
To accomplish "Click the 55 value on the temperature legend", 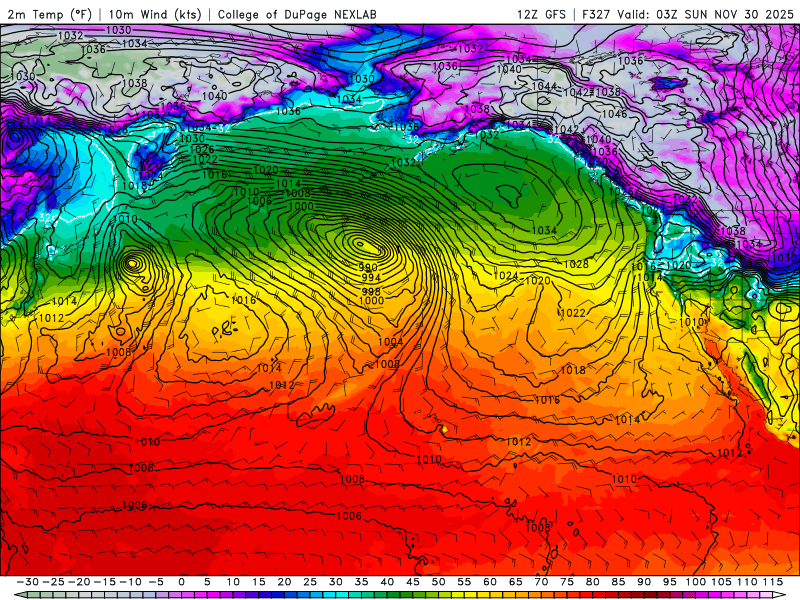I will pos(464,582).
